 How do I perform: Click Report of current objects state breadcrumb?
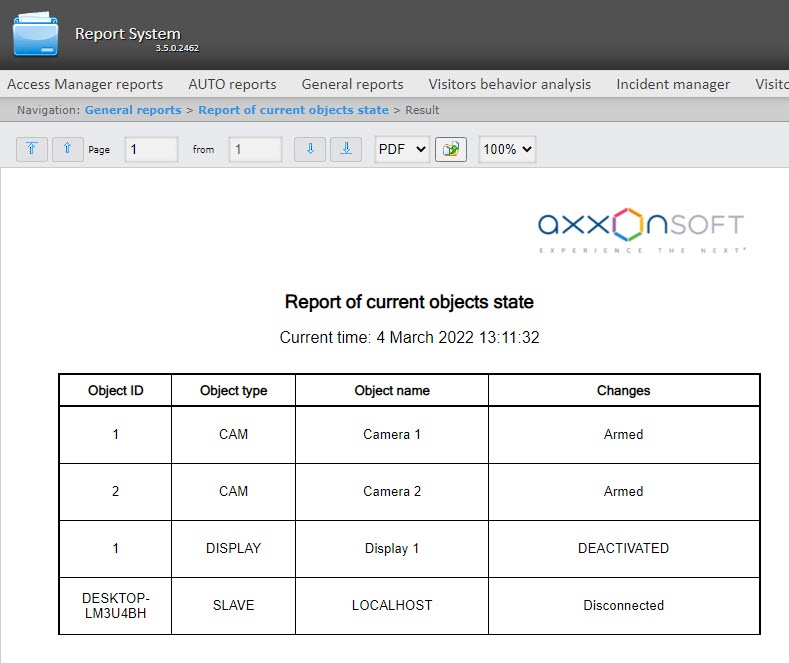pyautogui.click(x=293, y=110)
